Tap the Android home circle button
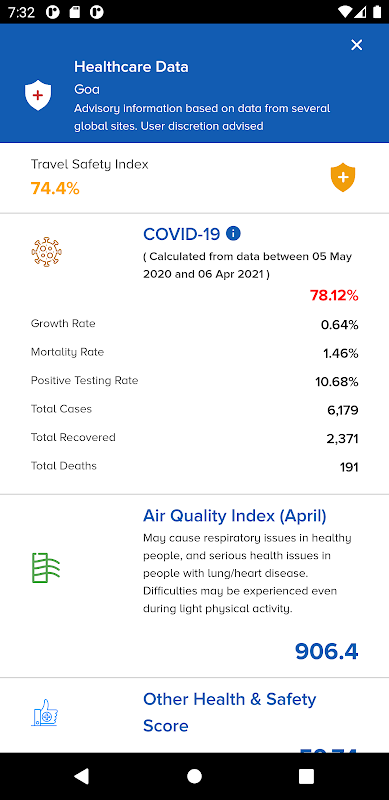This screenshot has width=389, height=800. pyautogui.click(x=194, y=776)
